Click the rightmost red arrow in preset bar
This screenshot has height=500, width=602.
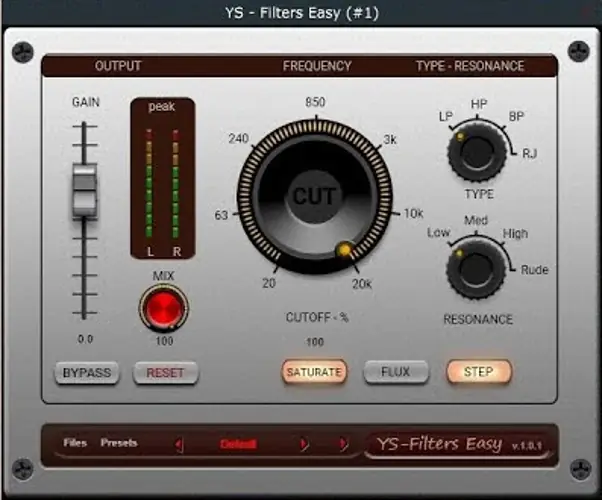[342, 444]
